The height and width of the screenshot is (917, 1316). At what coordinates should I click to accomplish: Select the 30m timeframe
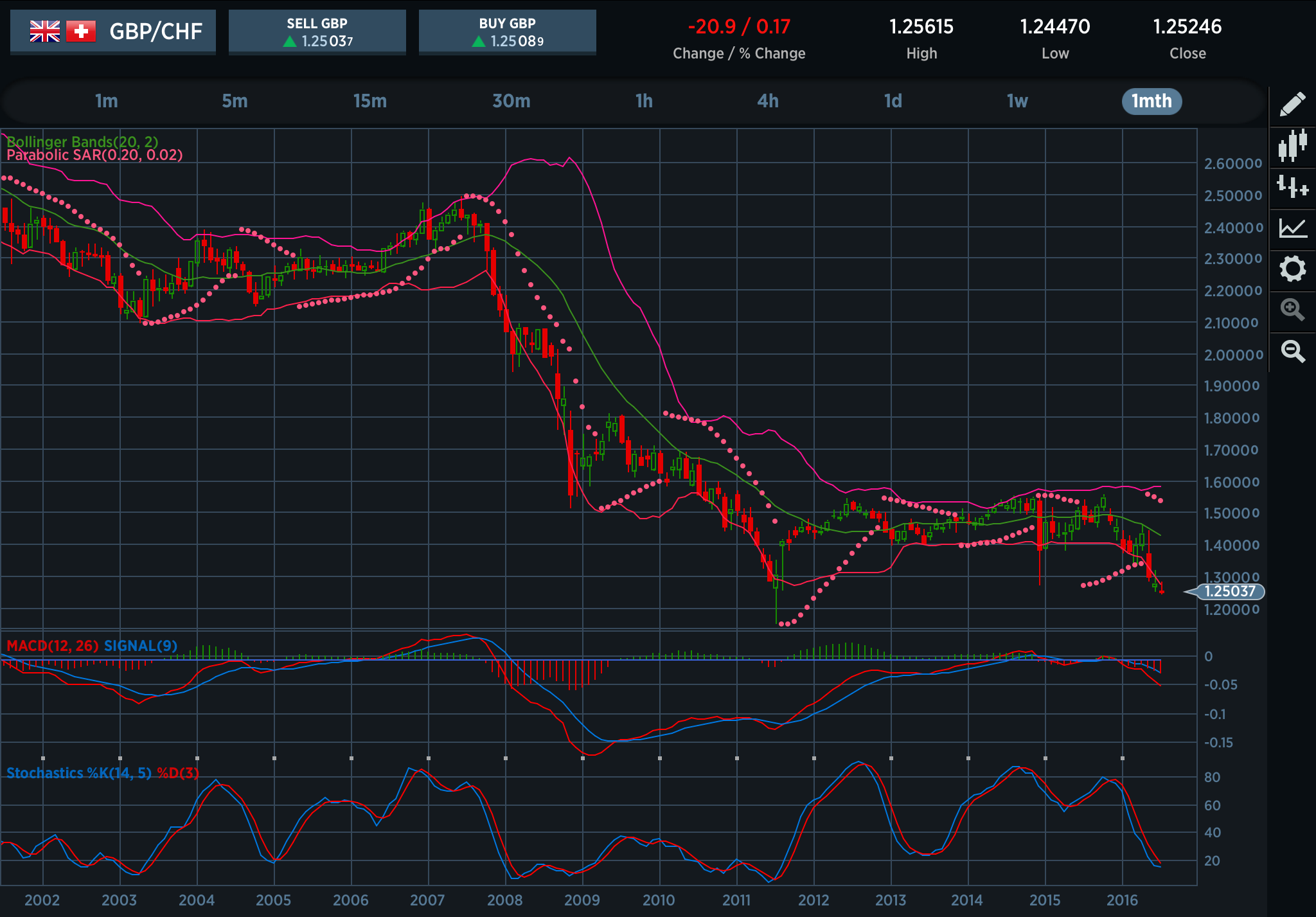511,101
